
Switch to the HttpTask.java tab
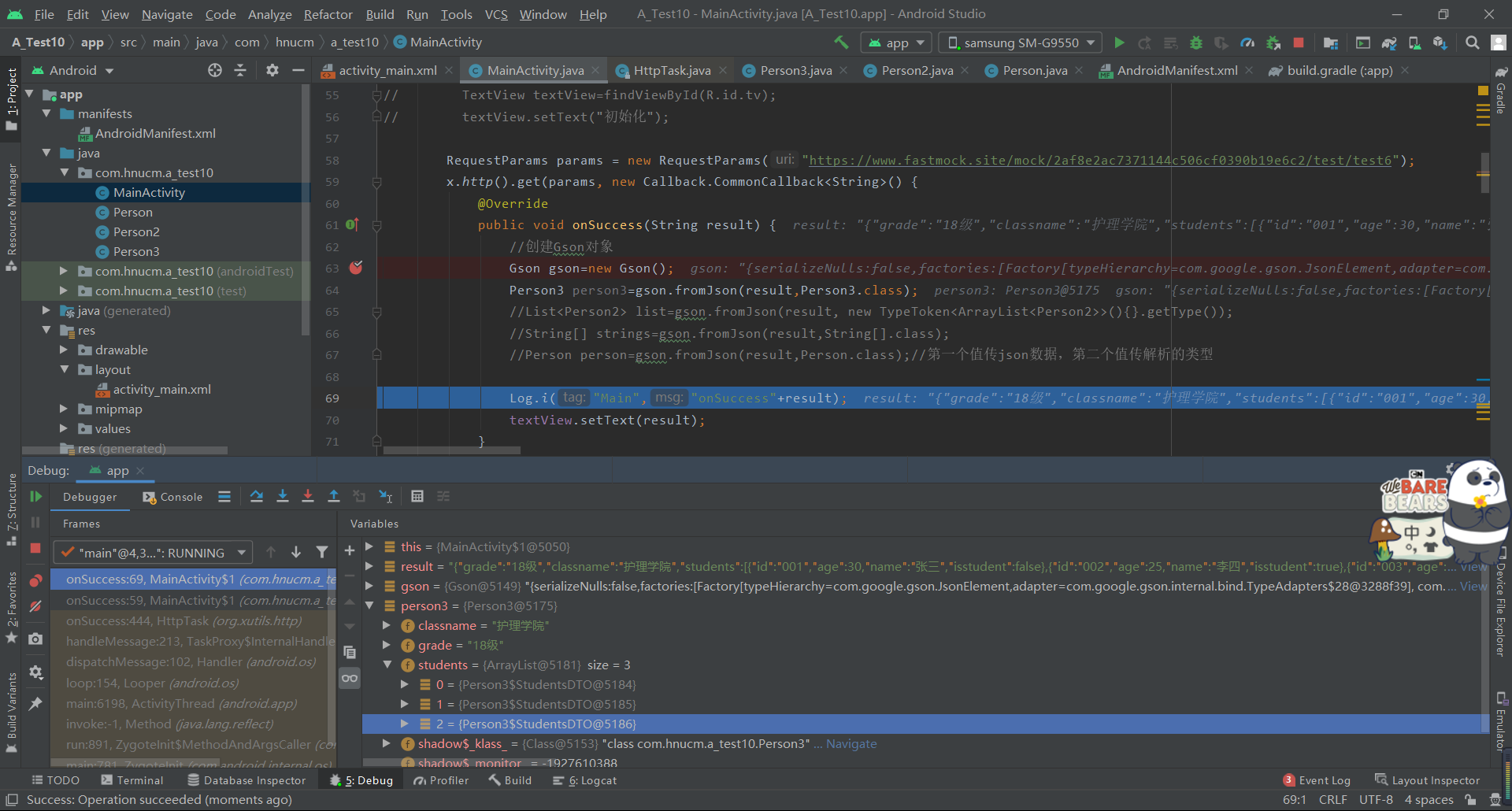click(x=672, y=70)
